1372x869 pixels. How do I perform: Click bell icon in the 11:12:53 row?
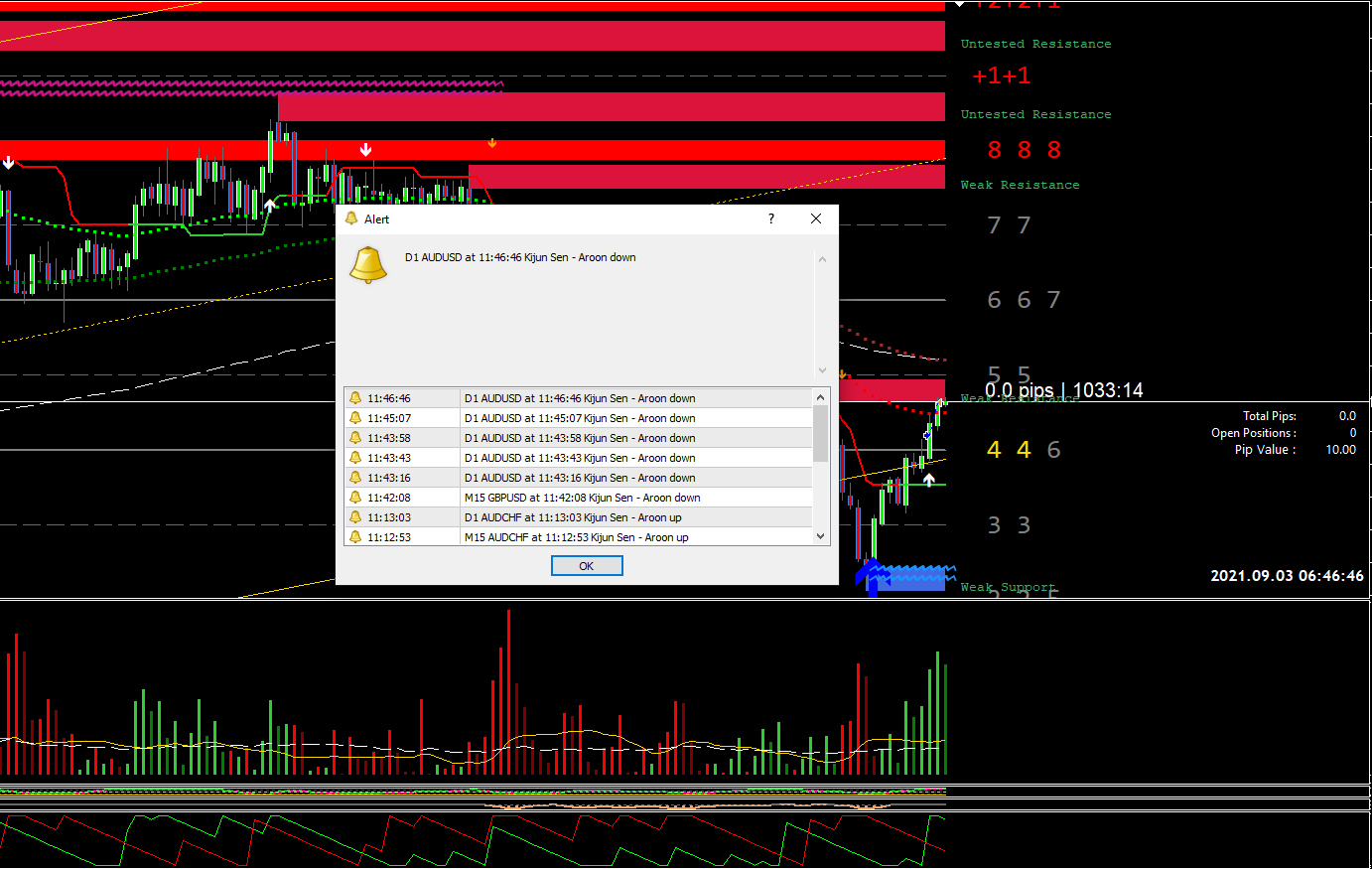point(355,537)
